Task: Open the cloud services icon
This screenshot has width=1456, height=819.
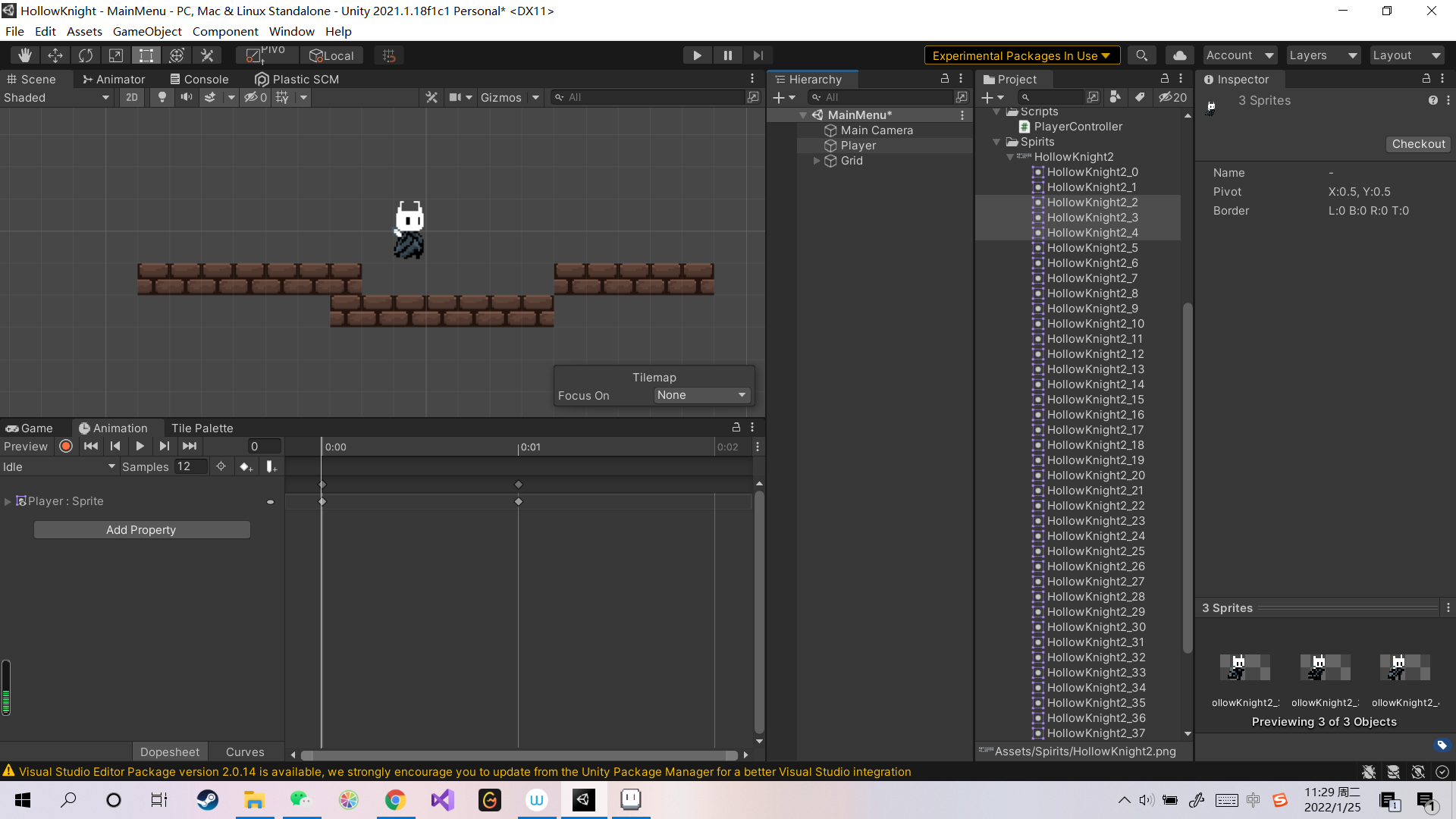Action: 1179,55
